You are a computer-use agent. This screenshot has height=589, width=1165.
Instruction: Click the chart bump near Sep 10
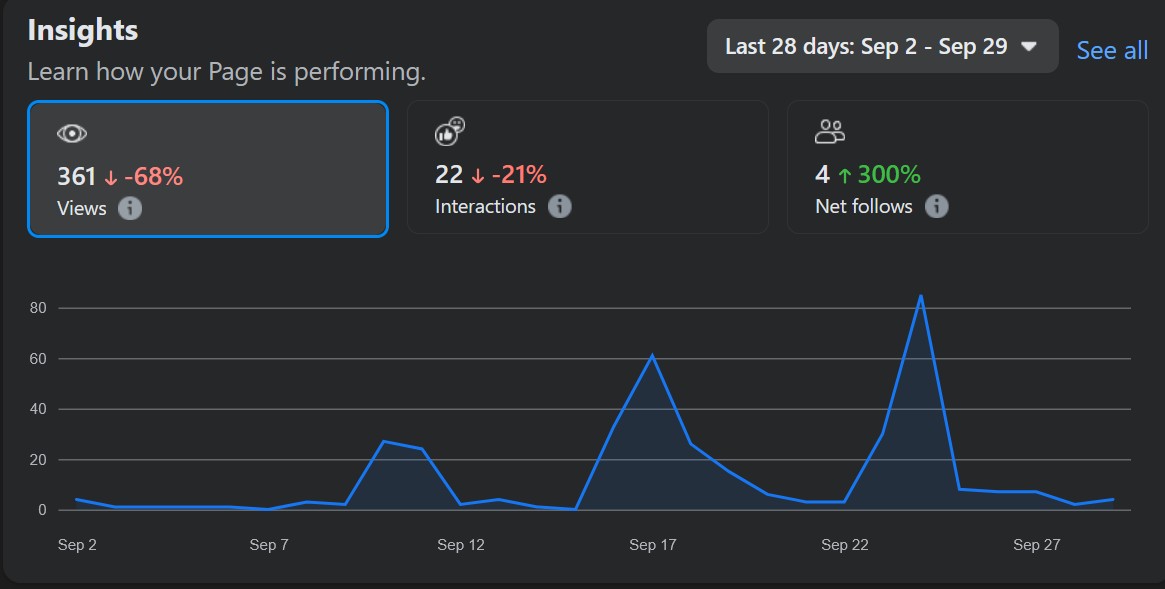(x=383, y=441)
